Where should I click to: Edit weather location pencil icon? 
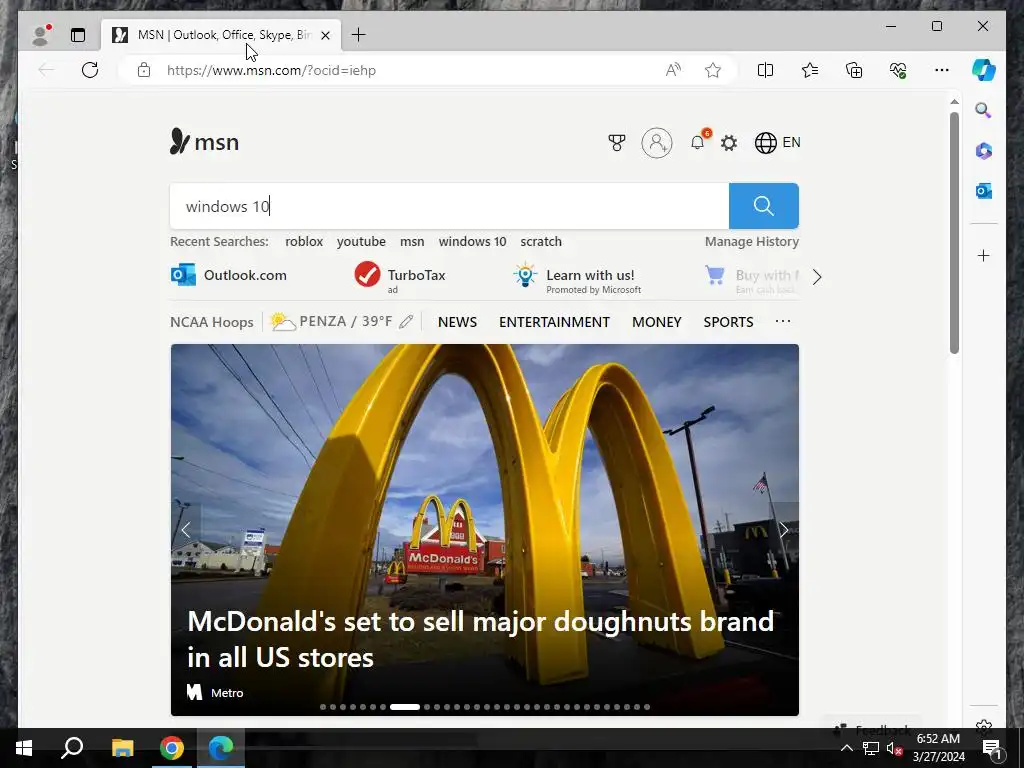pos(406,321)
